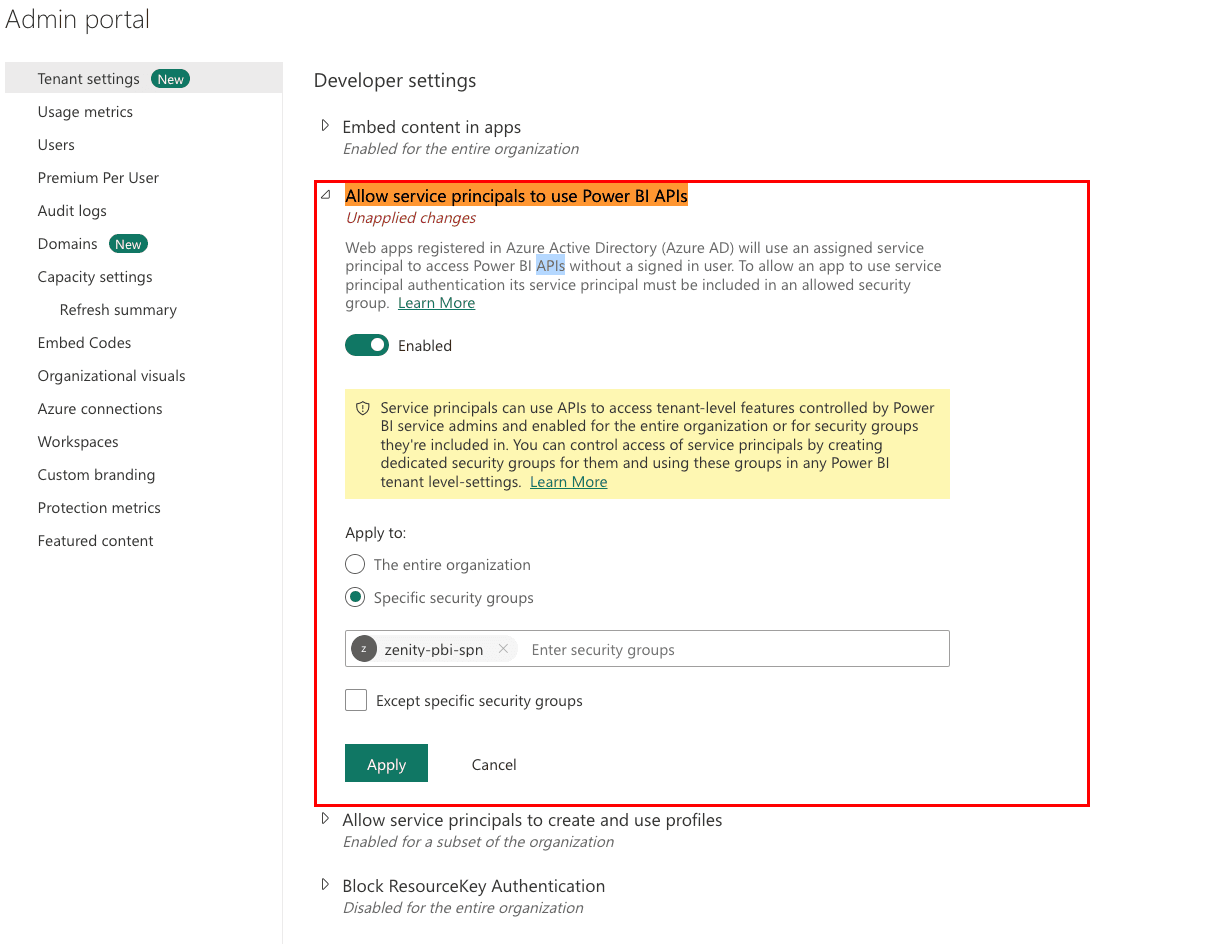1223x944 pixels.
Task: Click the 'Apply to:' label
Action: [x=376, y=533]
